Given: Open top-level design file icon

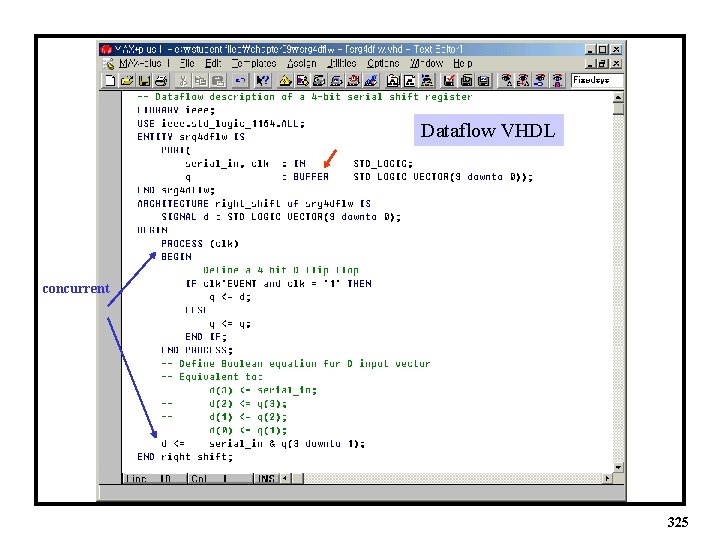Looking at the screenshot, I should click(x=427, y=81).
